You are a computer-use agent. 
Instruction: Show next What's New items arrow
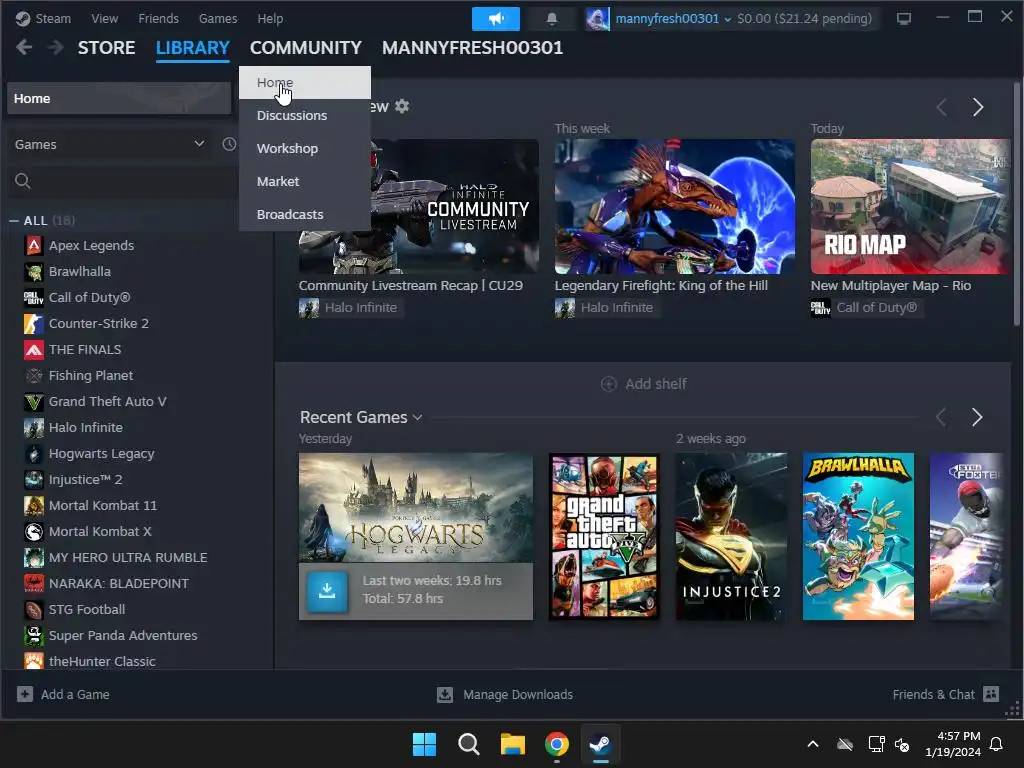(x=978, y=107)
